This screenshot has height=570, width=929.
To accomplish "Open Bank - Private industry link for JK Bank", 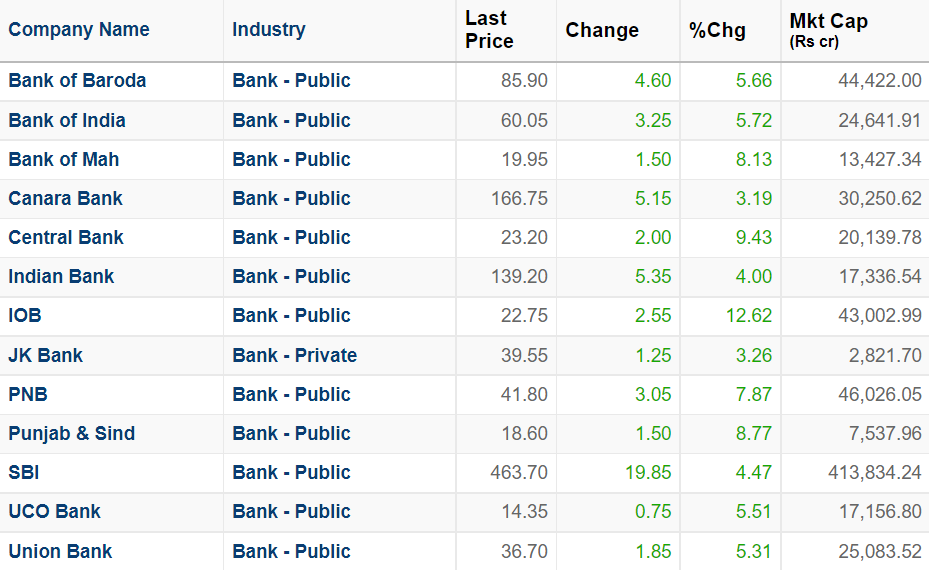I will point(294,355).
